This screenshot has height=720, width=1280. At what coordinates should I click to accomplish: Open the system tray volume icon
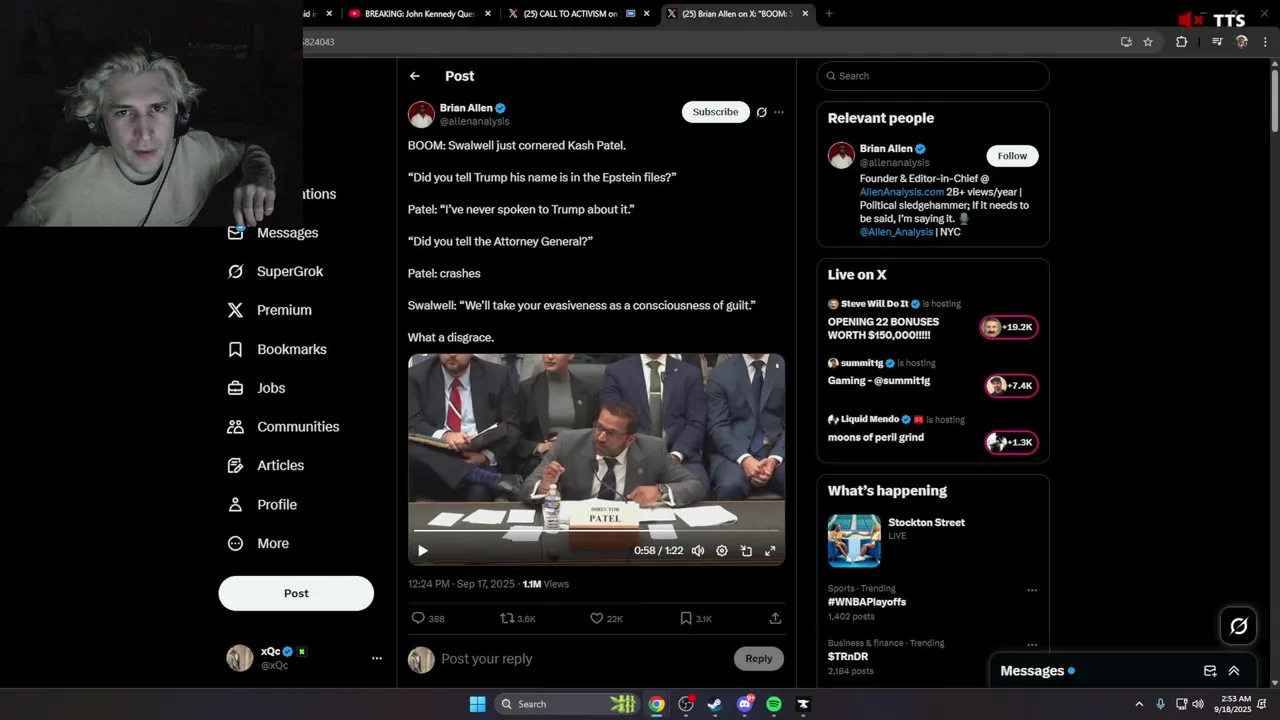point(1198,704)
